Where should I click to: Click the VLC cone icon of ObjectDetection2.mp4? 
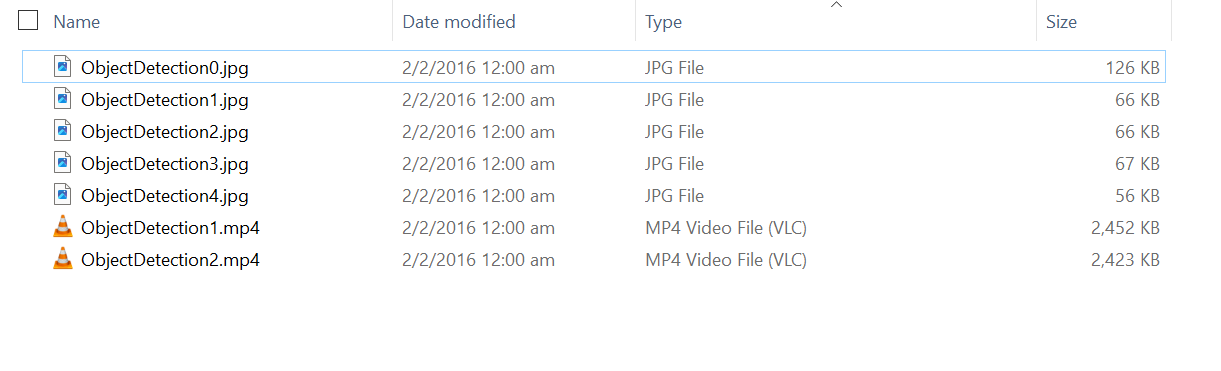63,259
